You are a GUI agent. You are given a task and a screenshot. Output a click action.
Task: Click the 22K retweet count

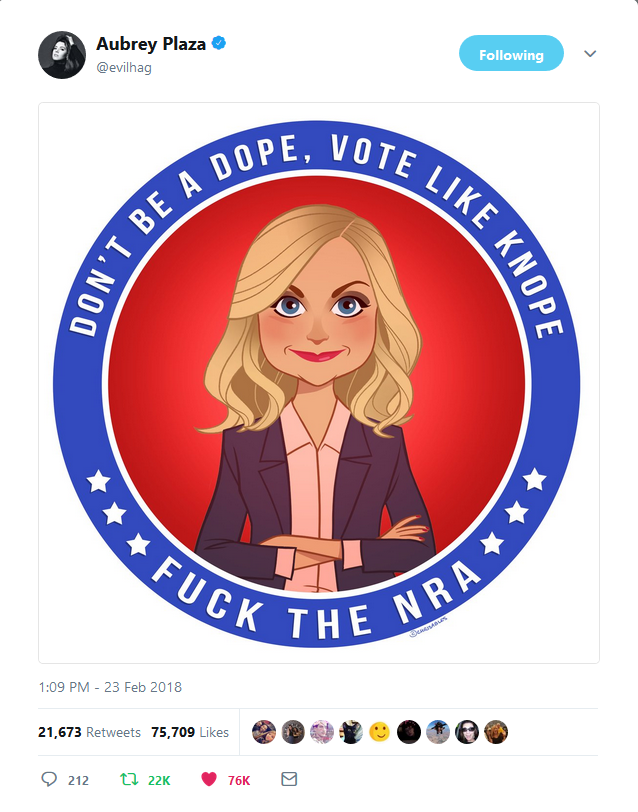click(159, 780)
